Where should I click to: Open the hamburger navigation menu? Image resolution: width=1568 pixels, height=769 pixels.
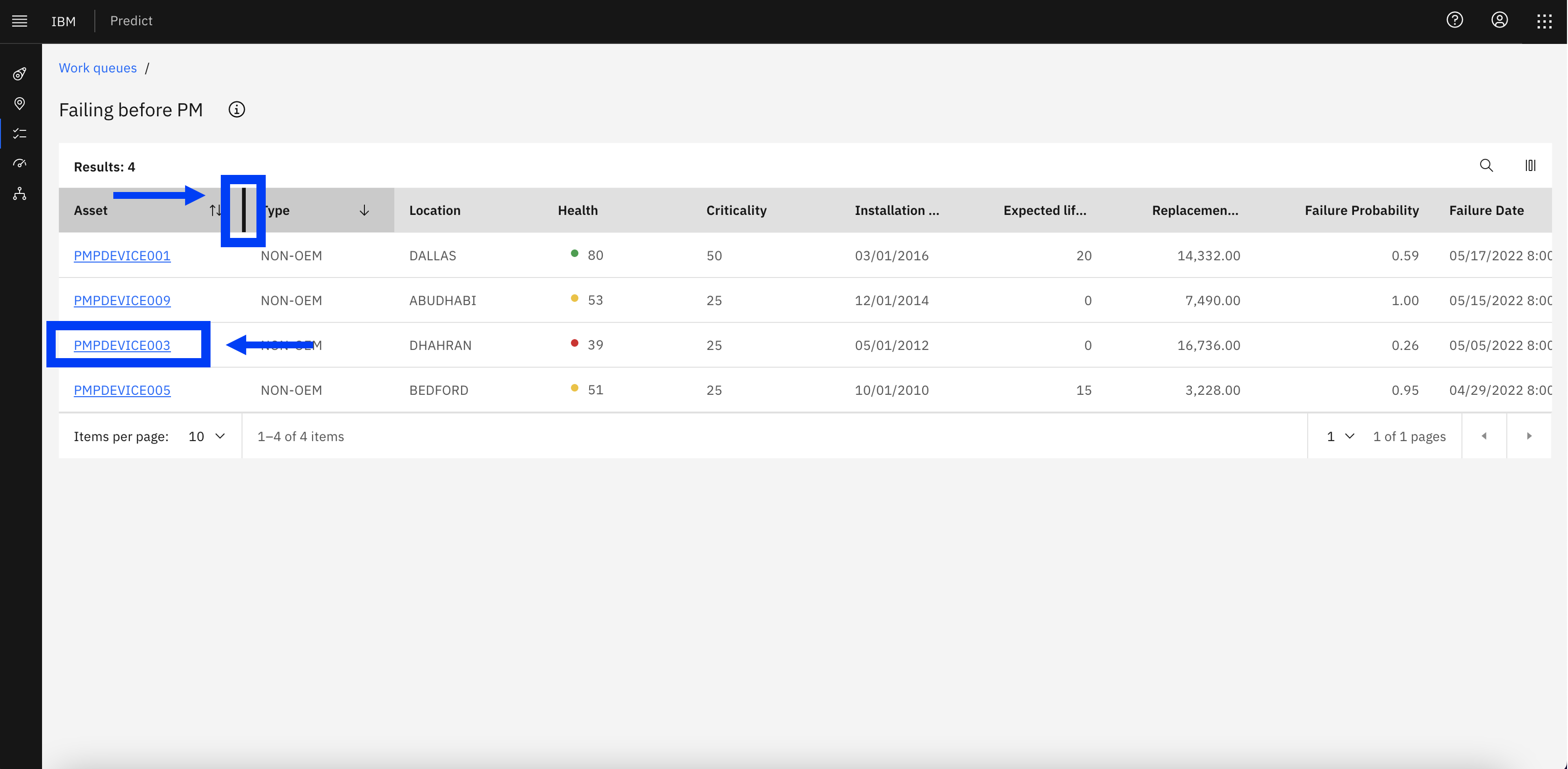coord(20,21)
